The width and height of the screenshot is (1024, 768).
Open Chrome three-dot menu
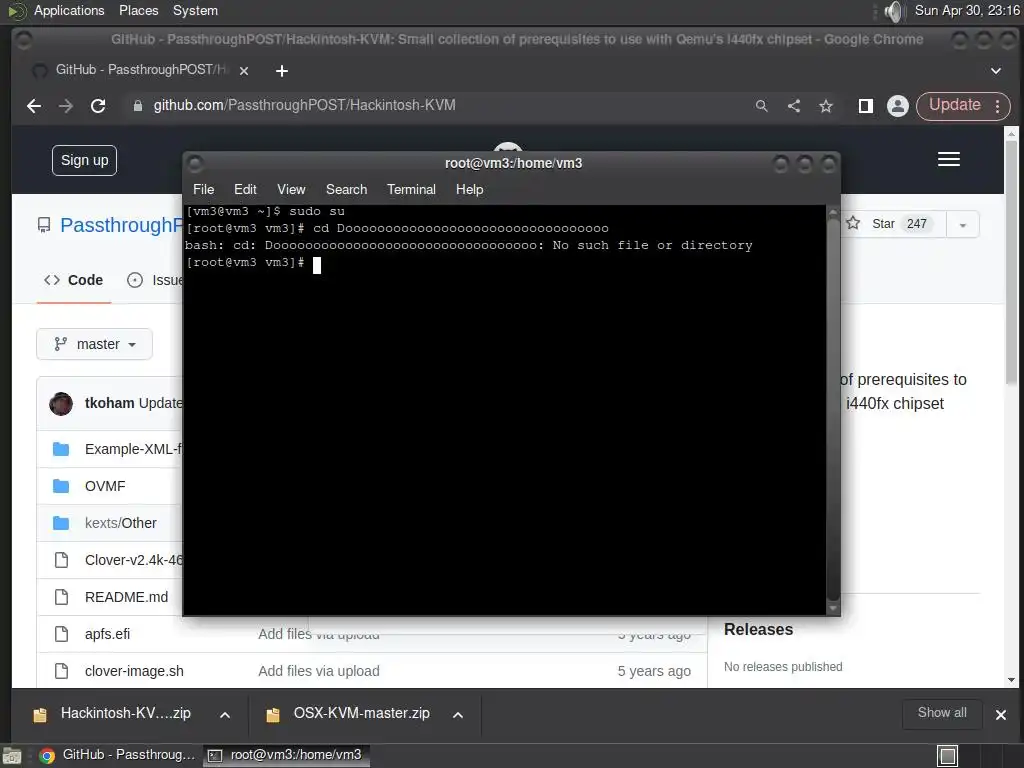998,106
